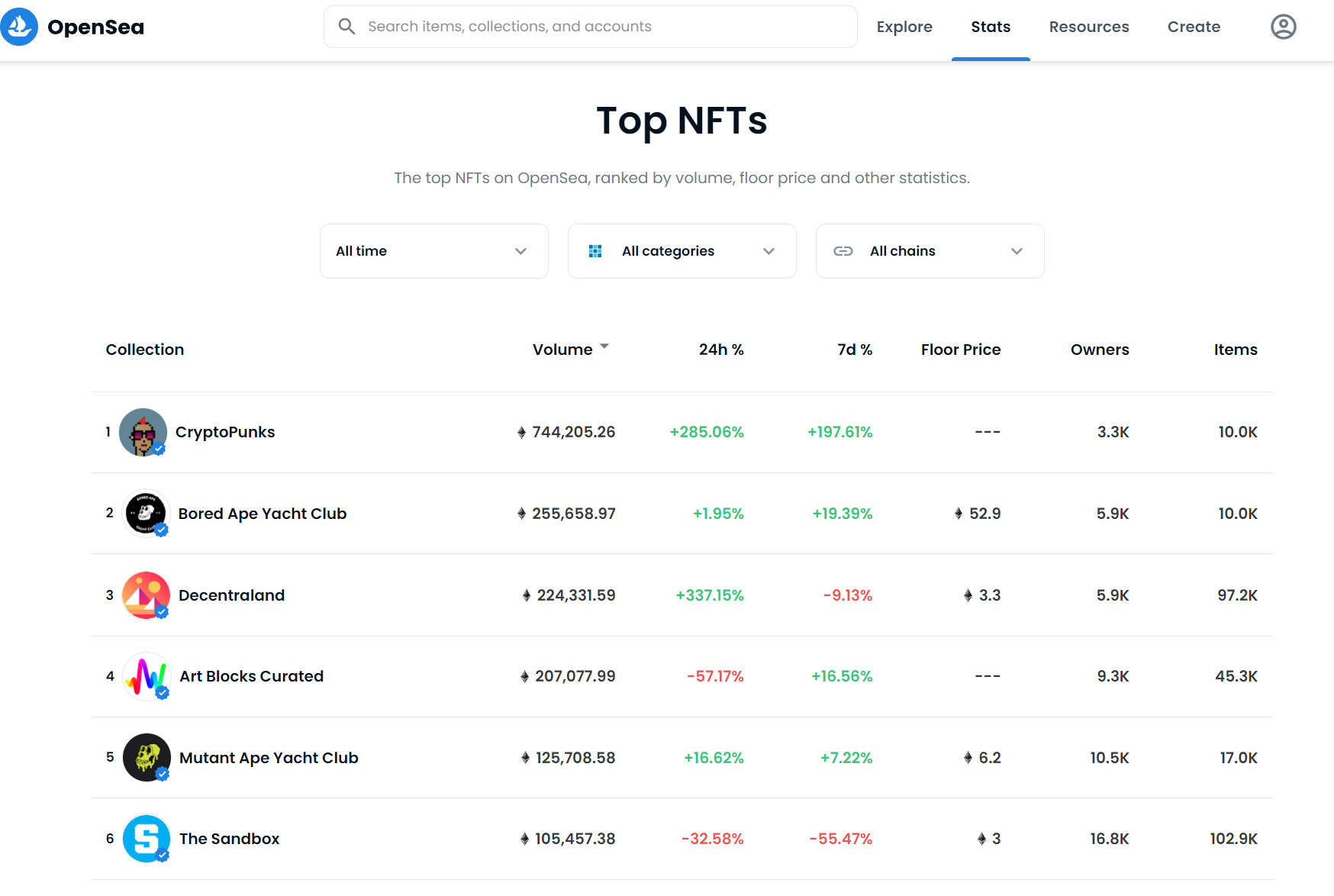Open The Sandbox collection name
This screenshot has width=1334, height=896.
[x=229, y=839]
